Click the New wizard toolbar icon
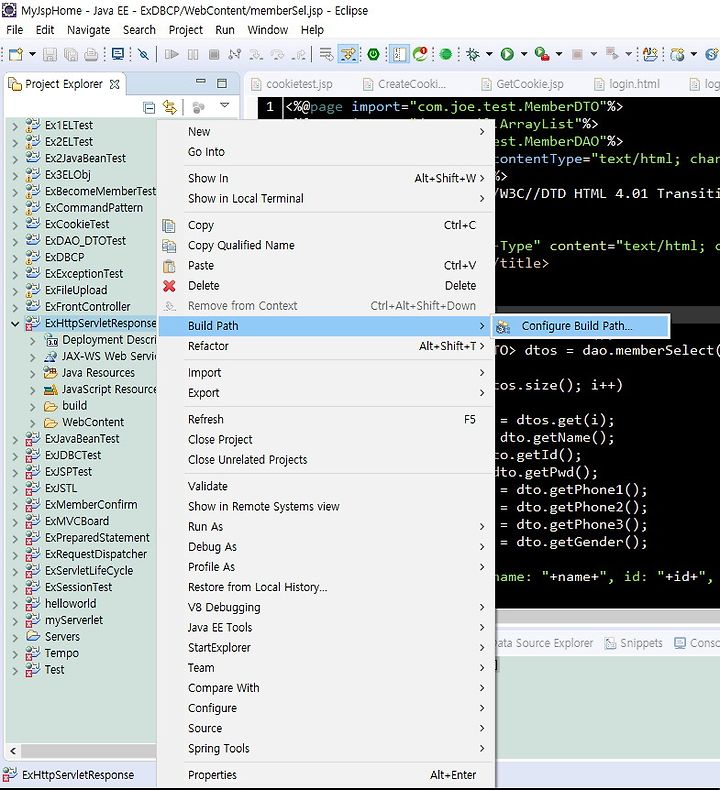Viewport: 720px width, 790px height. [16, 54]
